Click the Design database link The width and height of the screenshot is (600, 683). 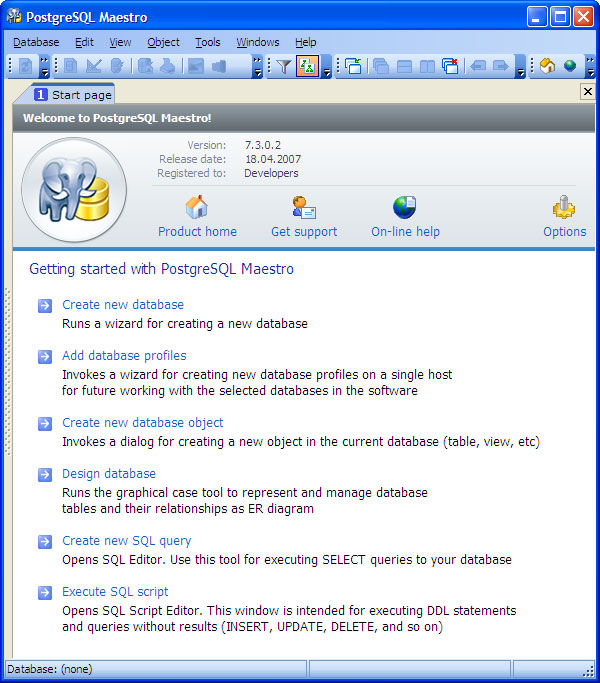click(109, 473)
